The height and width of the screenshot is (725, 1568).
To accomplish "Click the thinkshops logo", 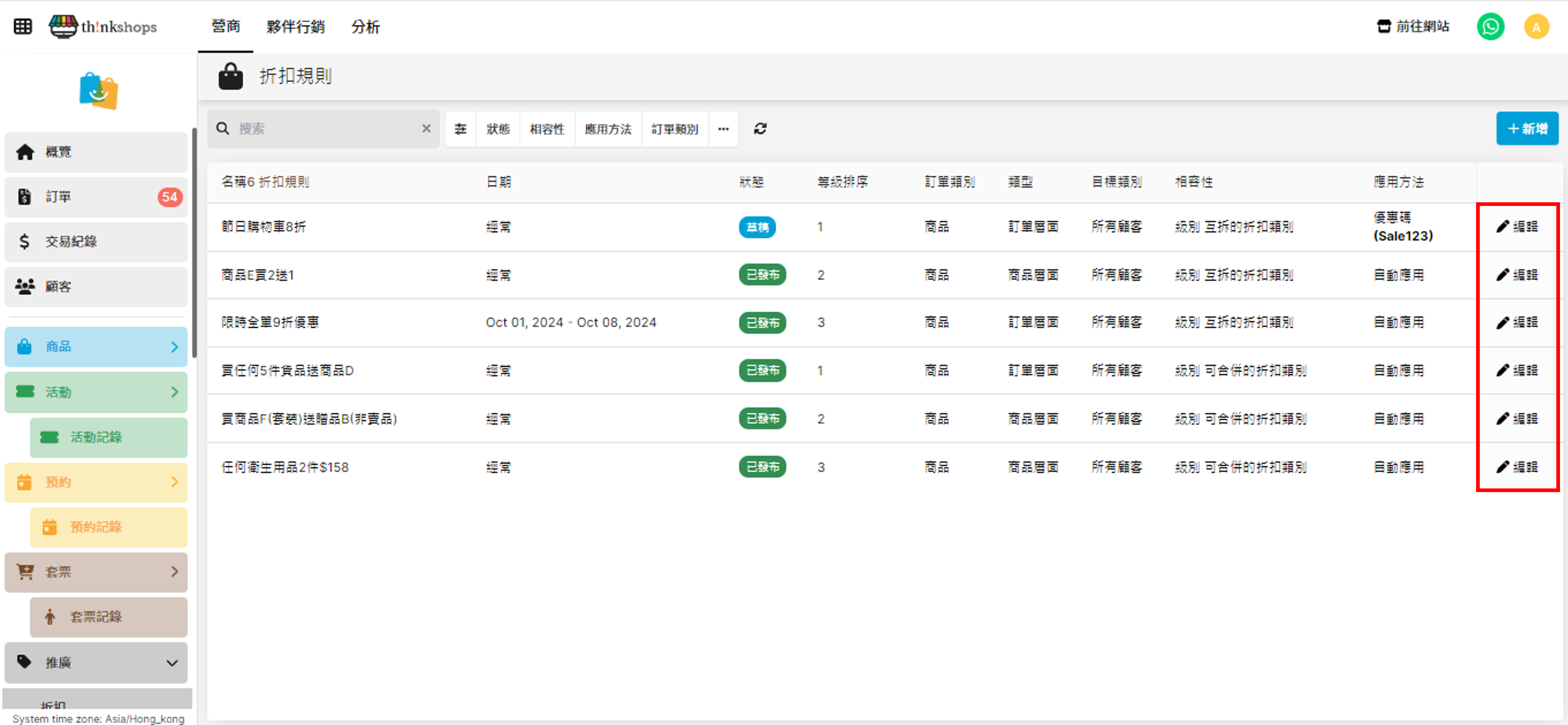I will click(x=104, y=27).
